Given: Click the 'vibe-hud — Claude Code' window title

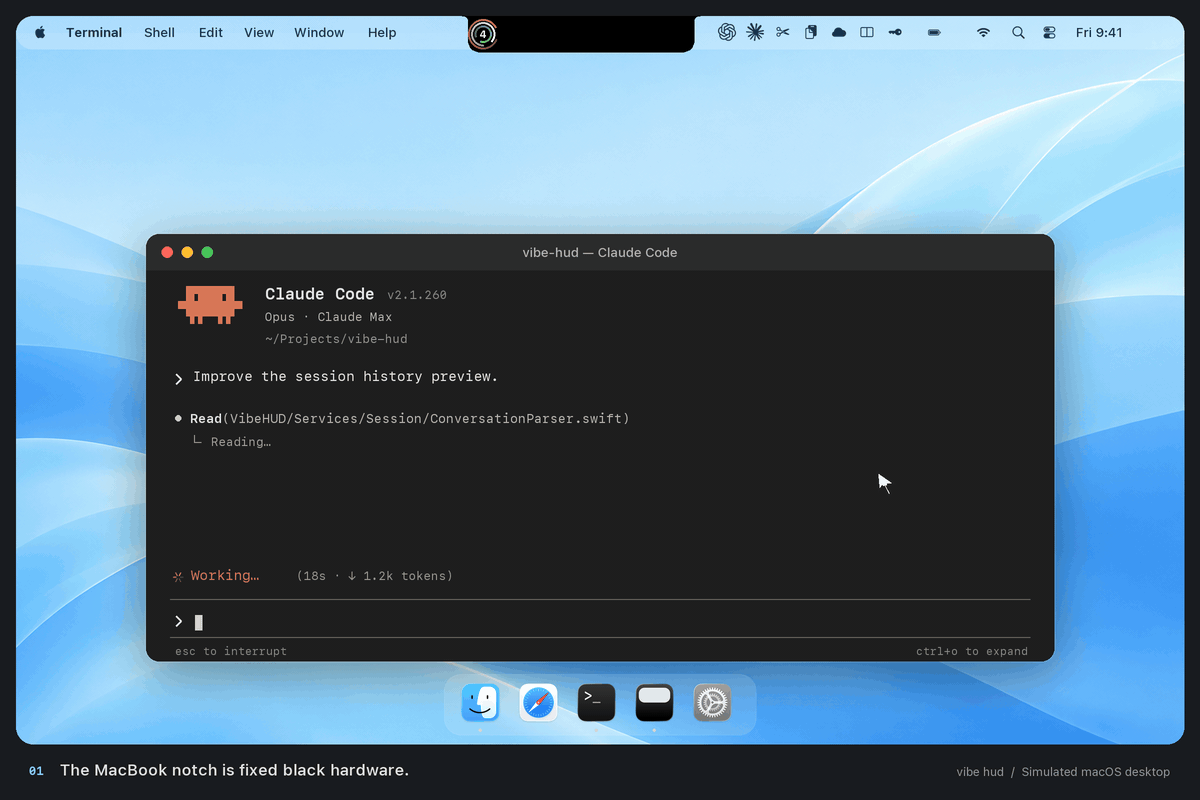Looking at the screenshot, I should 600,253.
